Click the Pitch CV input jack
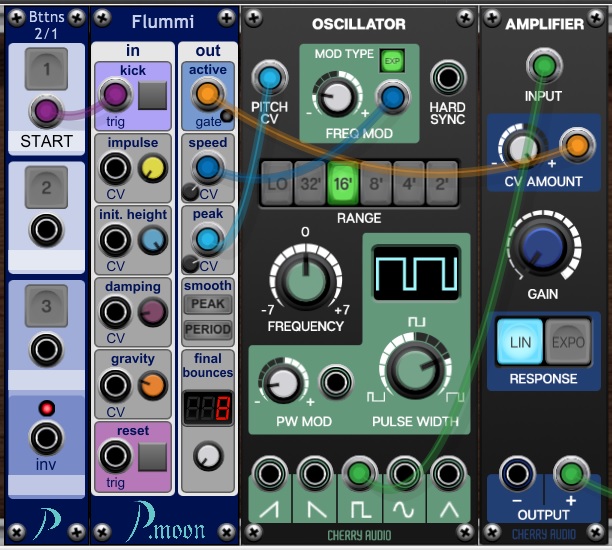Image resolution: width=612 pixels, height=550 pixels. coord(267,77)
